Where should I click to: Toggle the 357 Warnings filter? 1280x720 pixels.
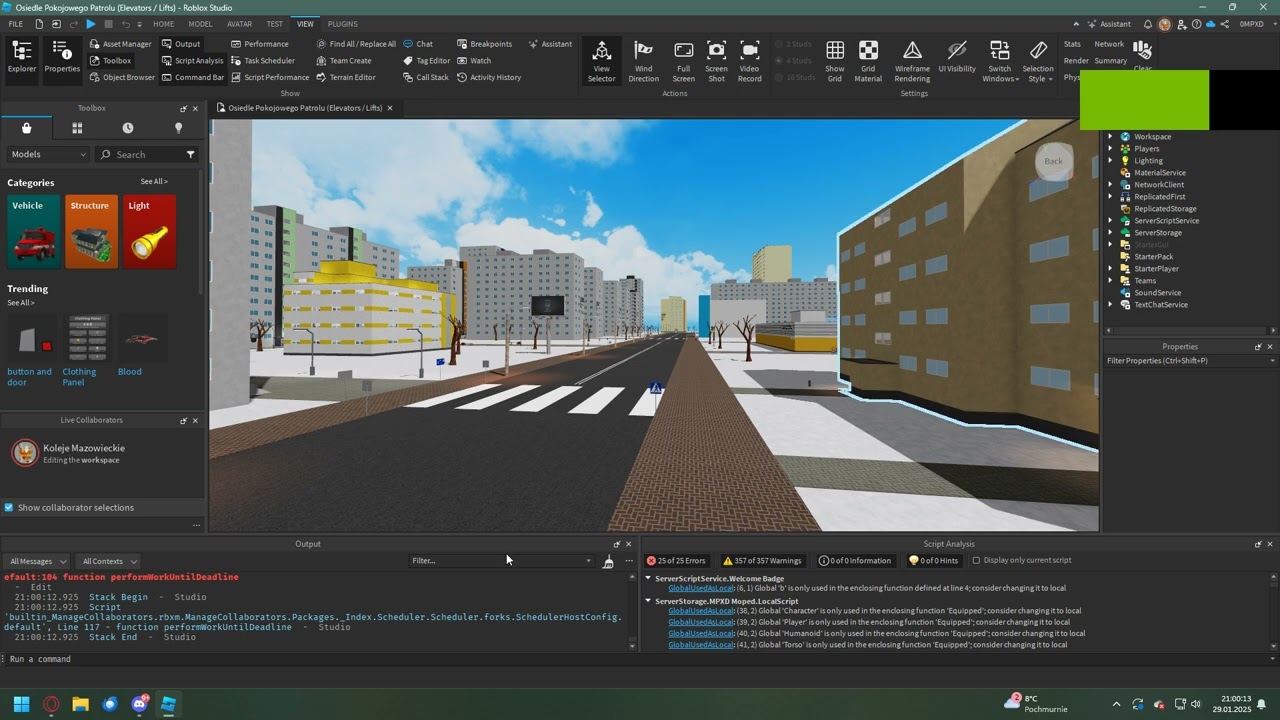[x=762, y=561]
